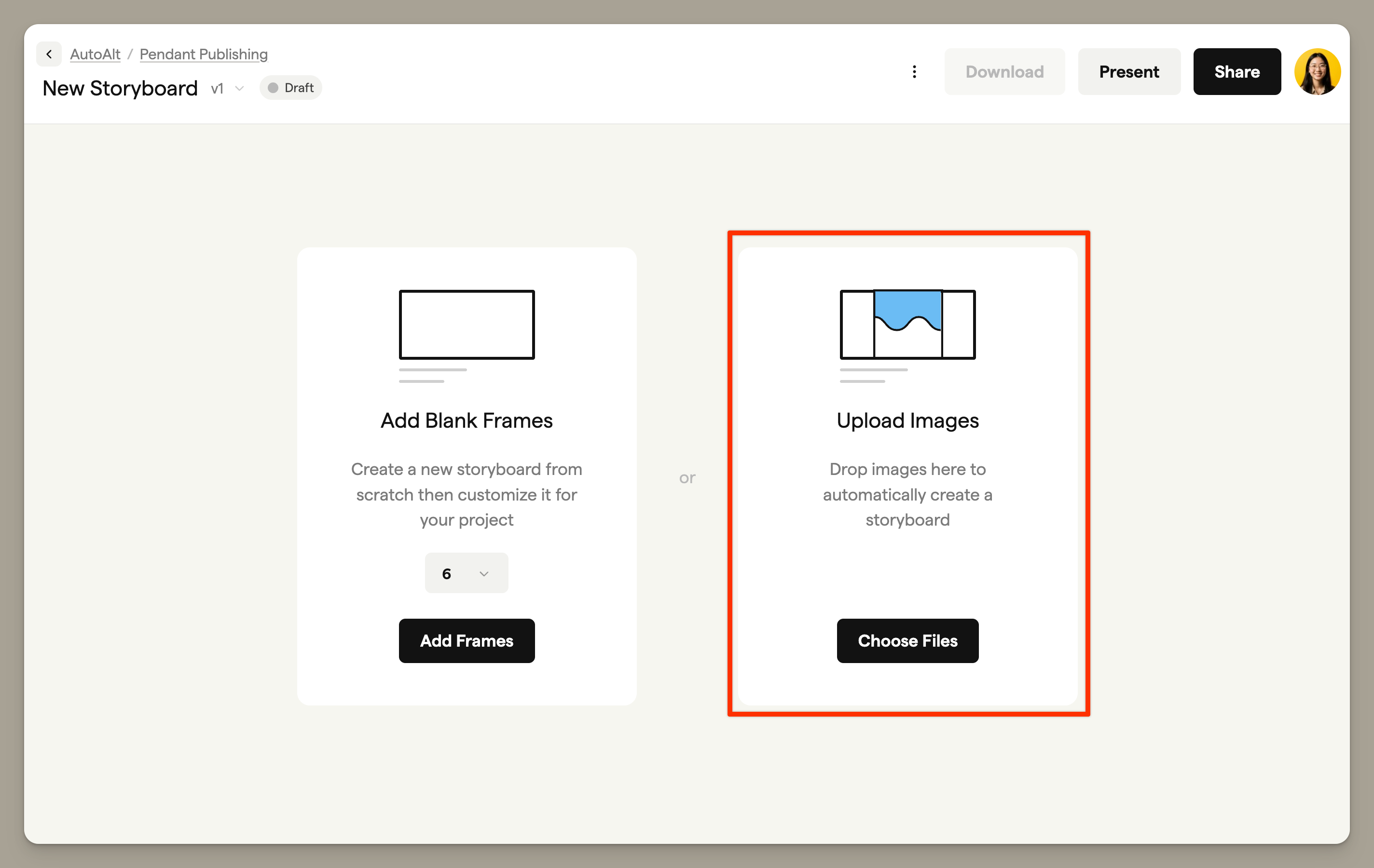Screen dimensions: 1374x868
Task: Click the Present button
Action: click(1128, 72)
